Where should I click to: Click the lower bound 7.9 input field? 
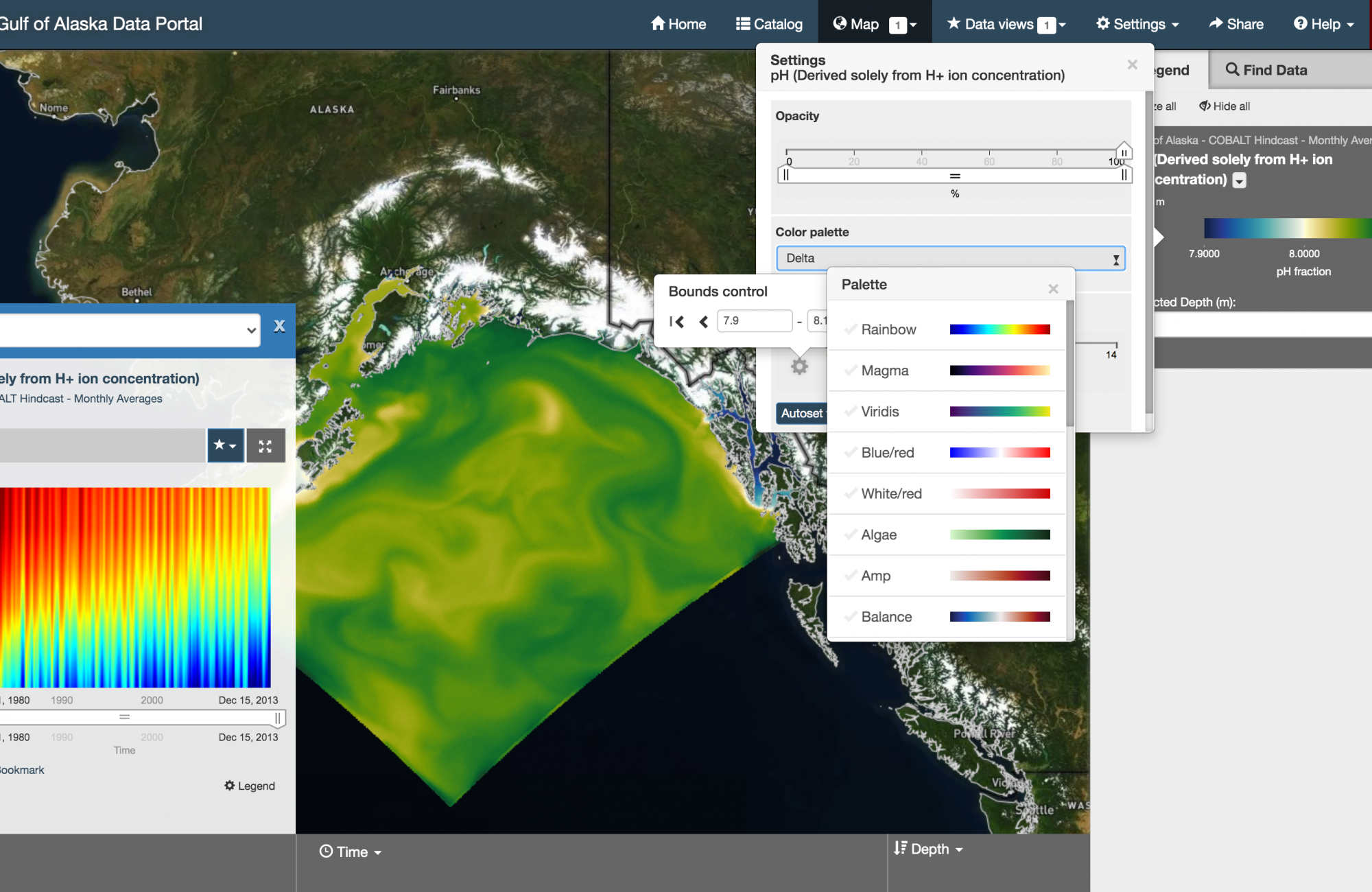tap(754, 320)
